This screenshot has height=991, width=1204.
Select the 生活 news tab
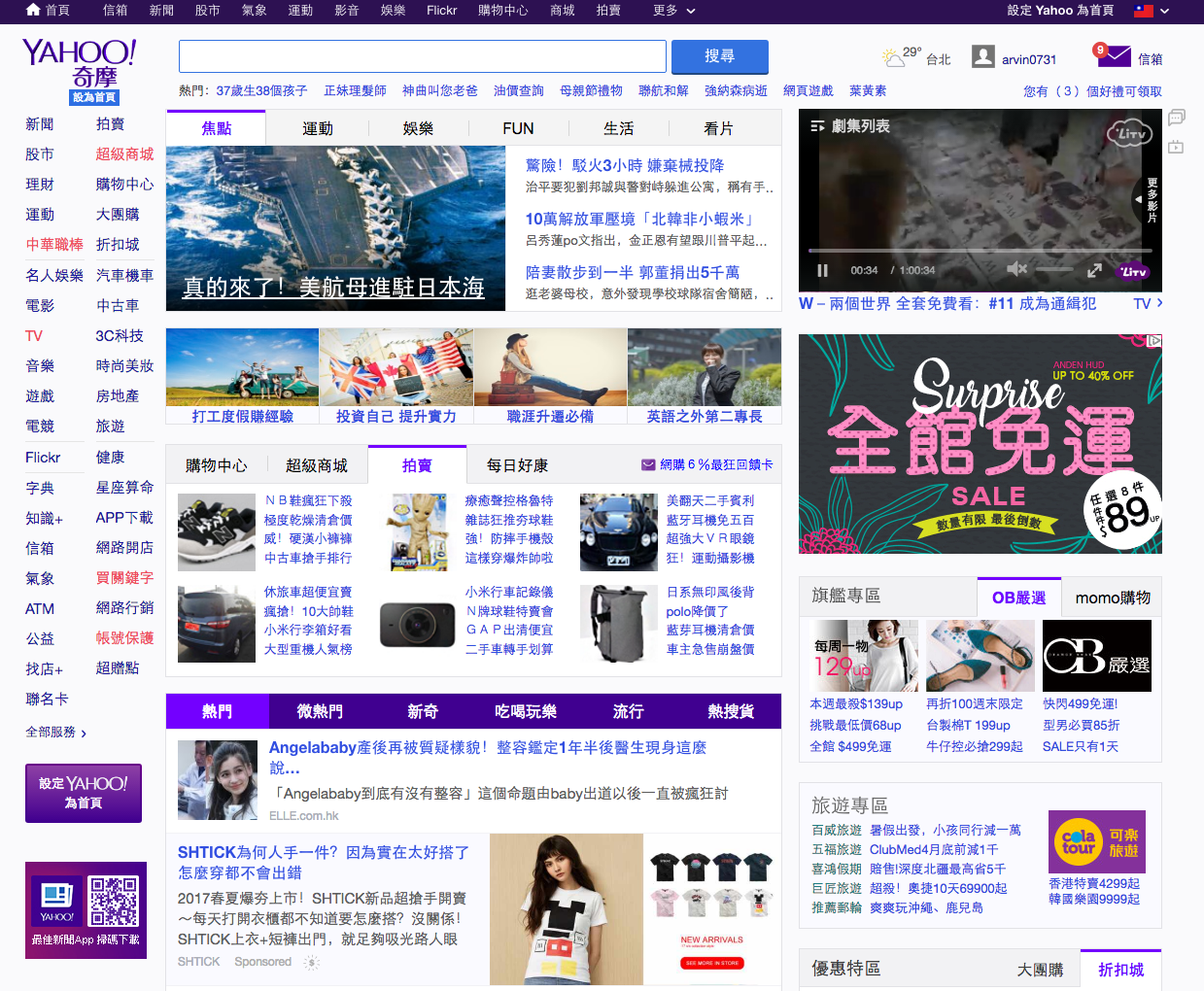(x=619, y=128)
